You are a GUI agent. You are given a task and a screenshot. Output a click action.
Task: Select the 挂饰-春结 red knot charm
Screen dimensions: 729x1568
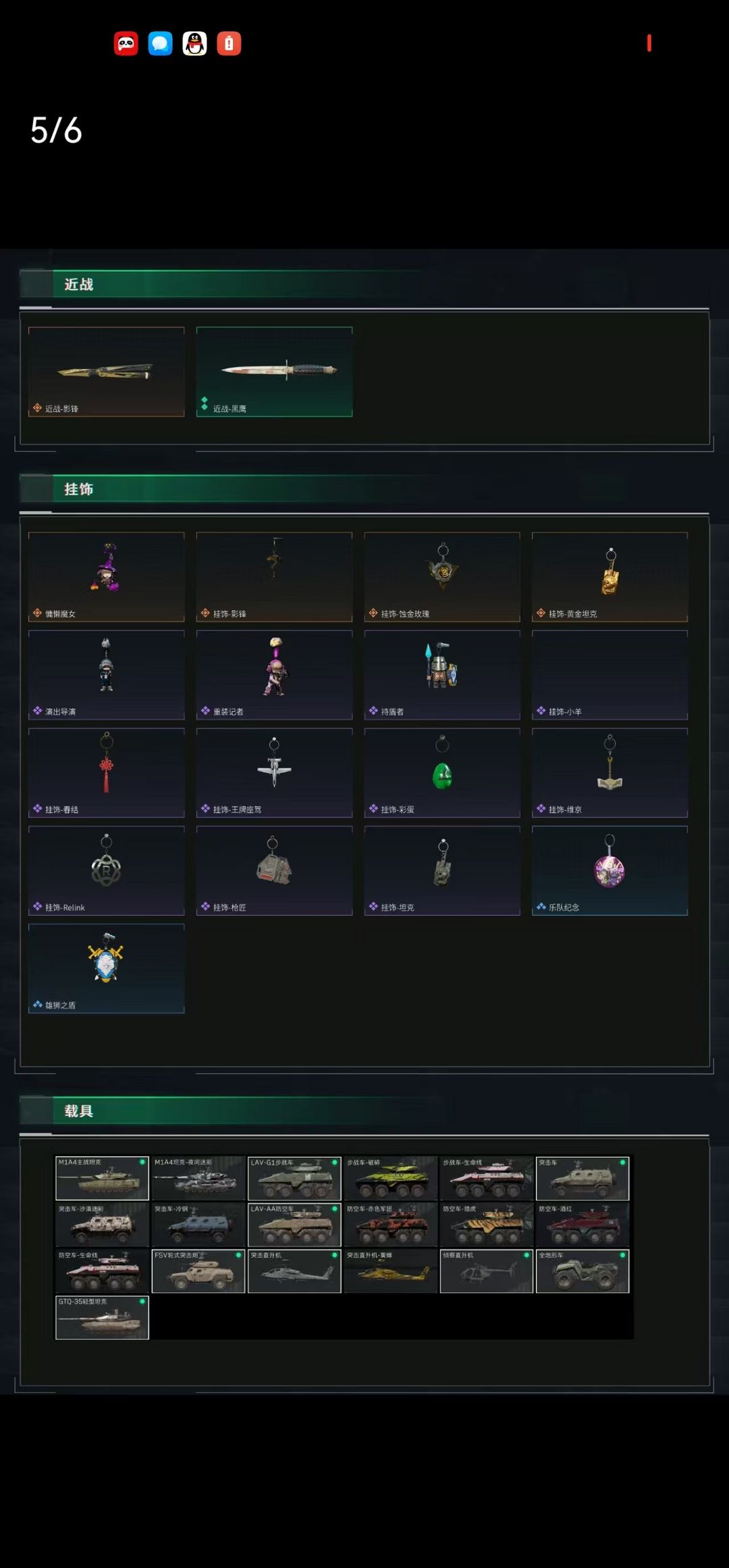[107, 773]
